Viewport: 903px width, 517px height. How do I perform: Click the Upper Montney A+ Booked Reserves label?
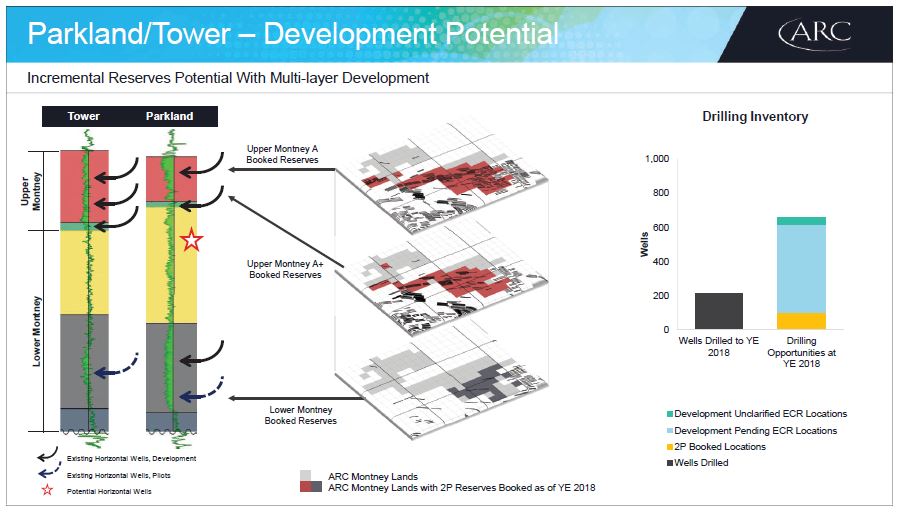click(285, 269)
